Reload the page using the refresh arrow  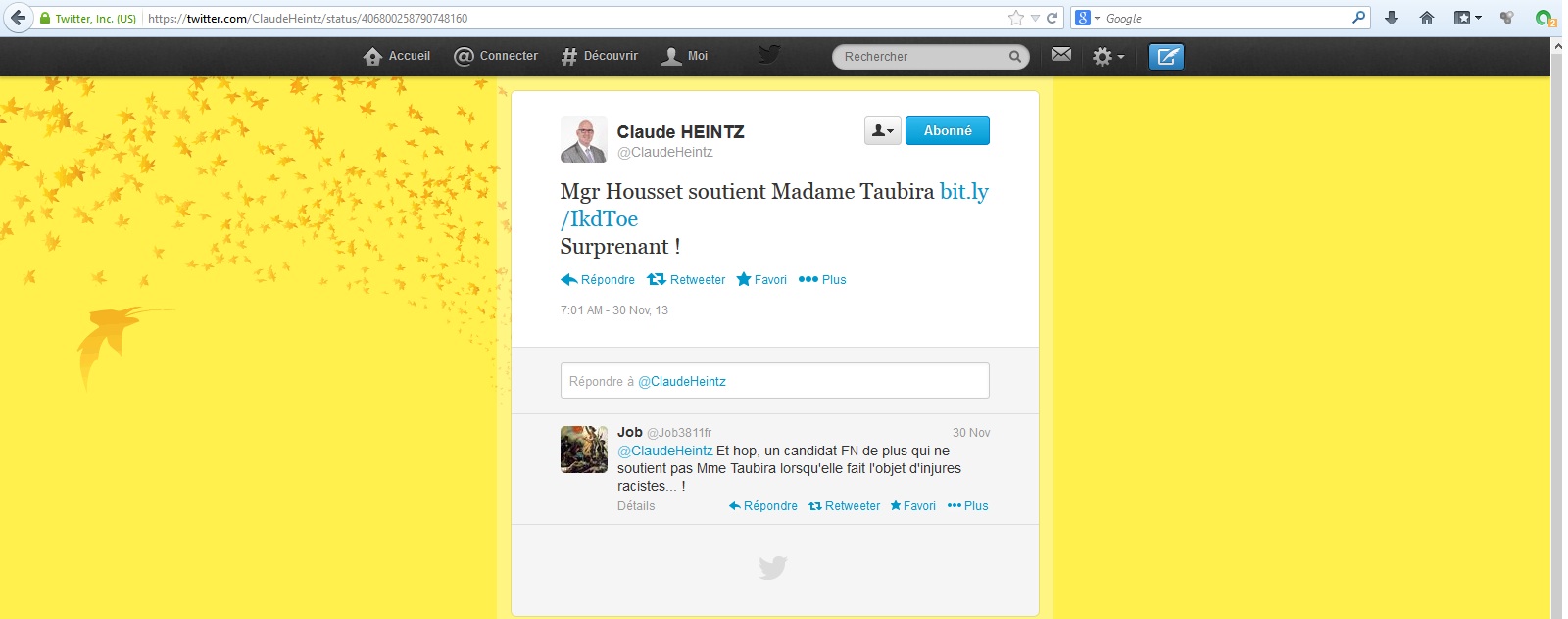(x=1052, y=18)
